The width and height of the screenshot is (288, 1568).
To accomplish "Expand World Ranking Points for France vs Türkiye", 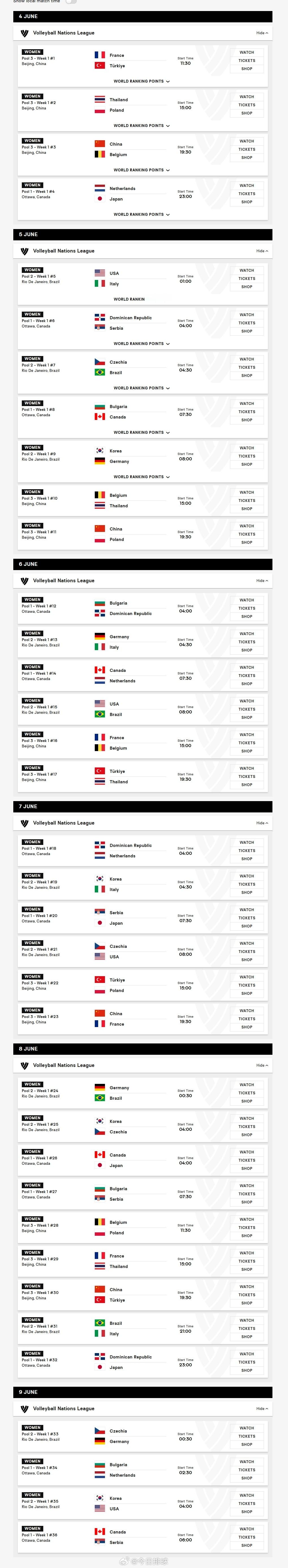I will pos(142,81).
